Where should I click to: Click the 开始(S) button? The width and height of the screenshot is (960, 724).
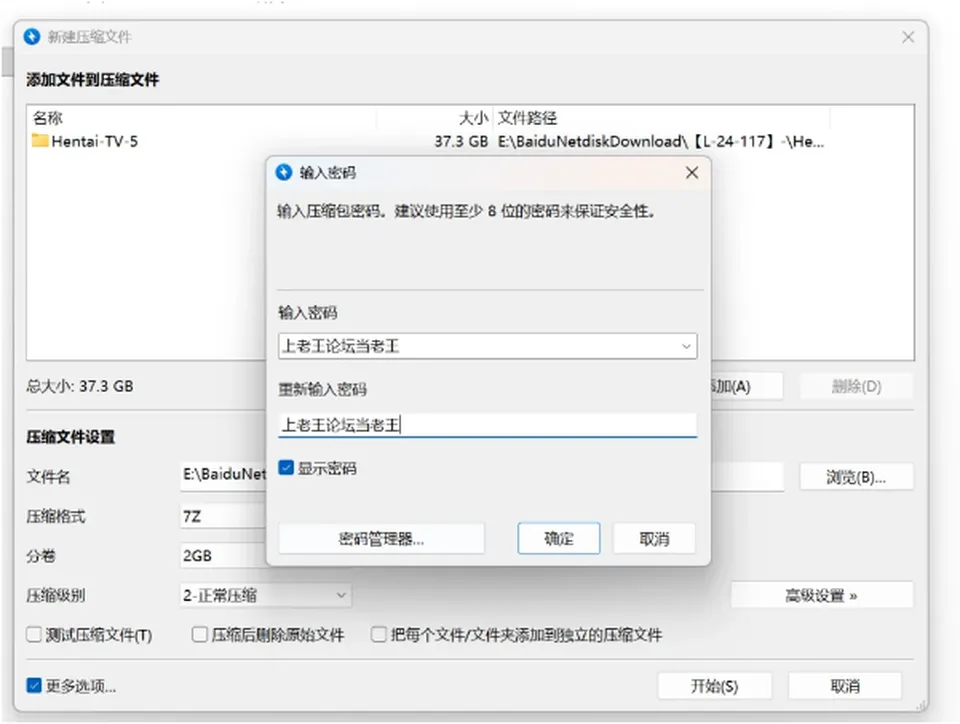(714, 686)
